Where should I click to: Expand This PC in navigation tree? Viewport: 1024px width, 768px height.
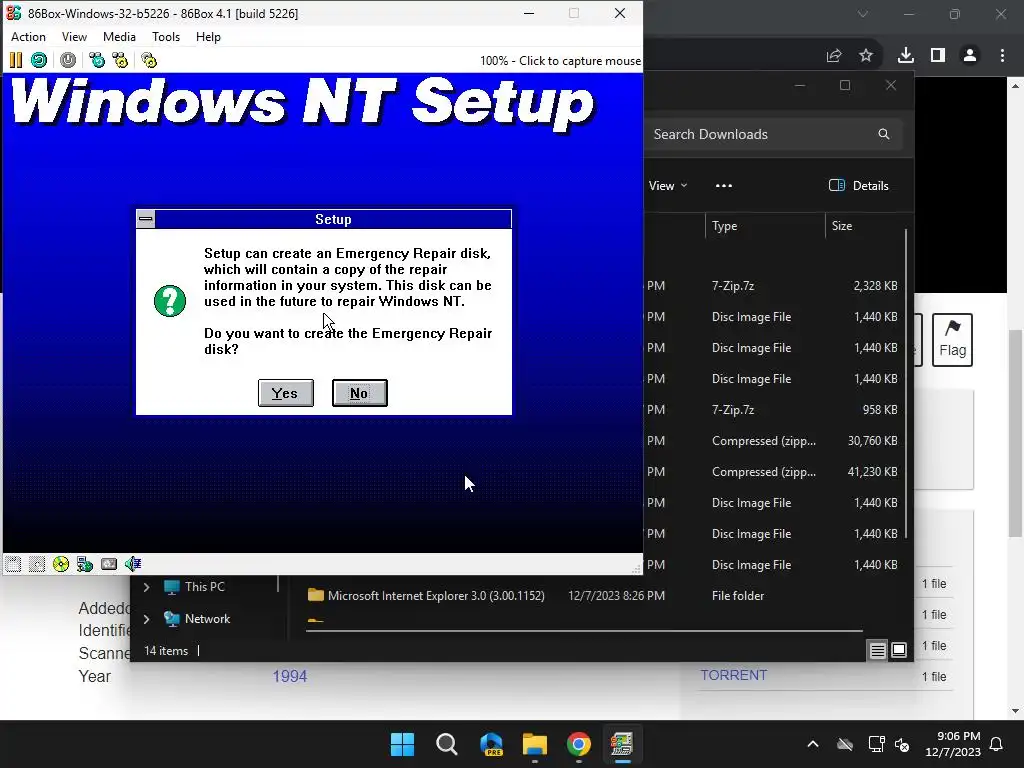click(146, 587)
